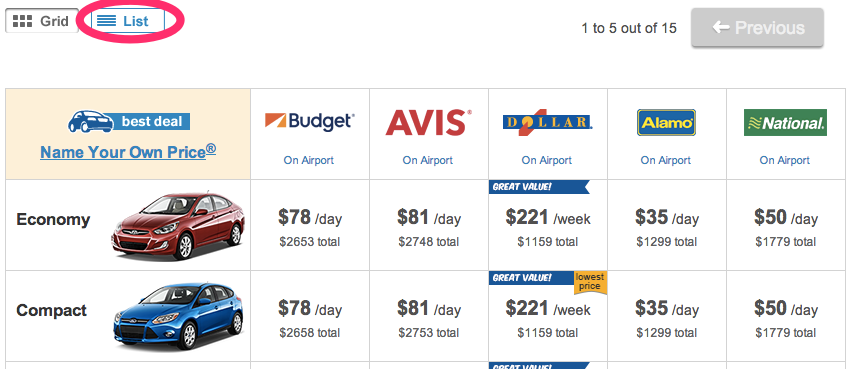Viewport: 851px width, 369px height.
Task: Click the Alamo logo
Action: coord(666,123)
